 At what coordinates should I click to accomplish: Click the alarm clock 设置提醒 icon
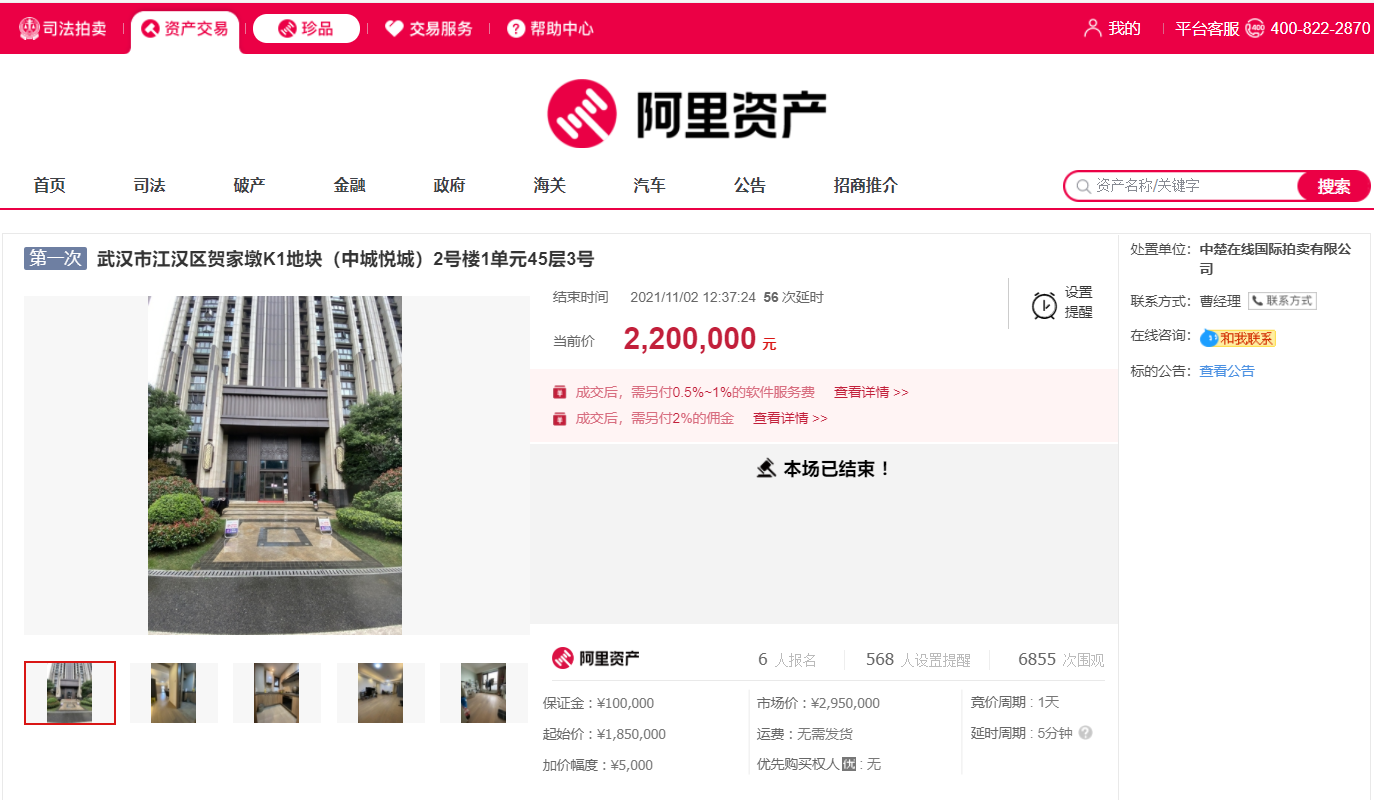pos(1044,305)
